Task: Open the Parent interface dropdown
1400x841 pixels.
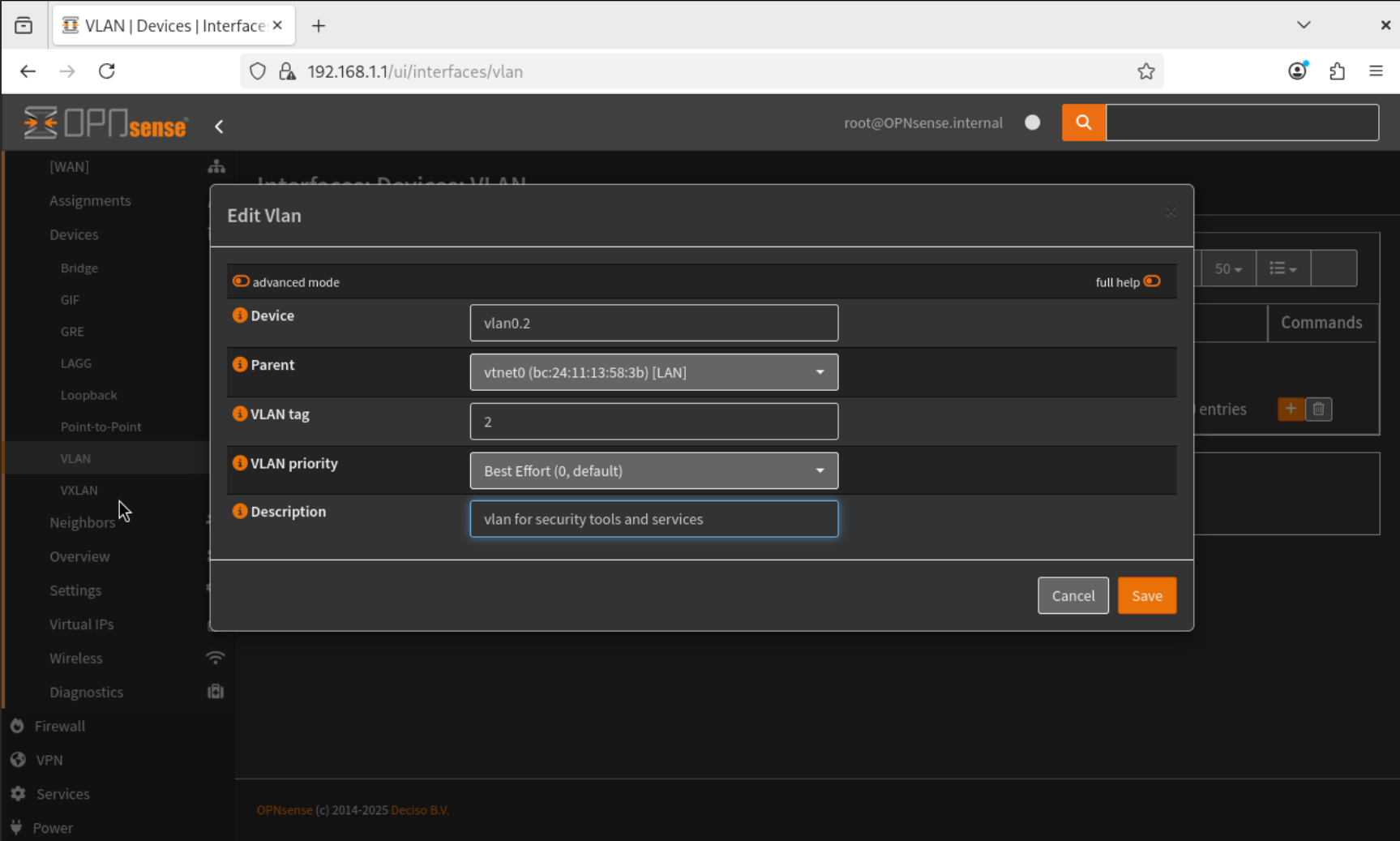Action: 653,372
